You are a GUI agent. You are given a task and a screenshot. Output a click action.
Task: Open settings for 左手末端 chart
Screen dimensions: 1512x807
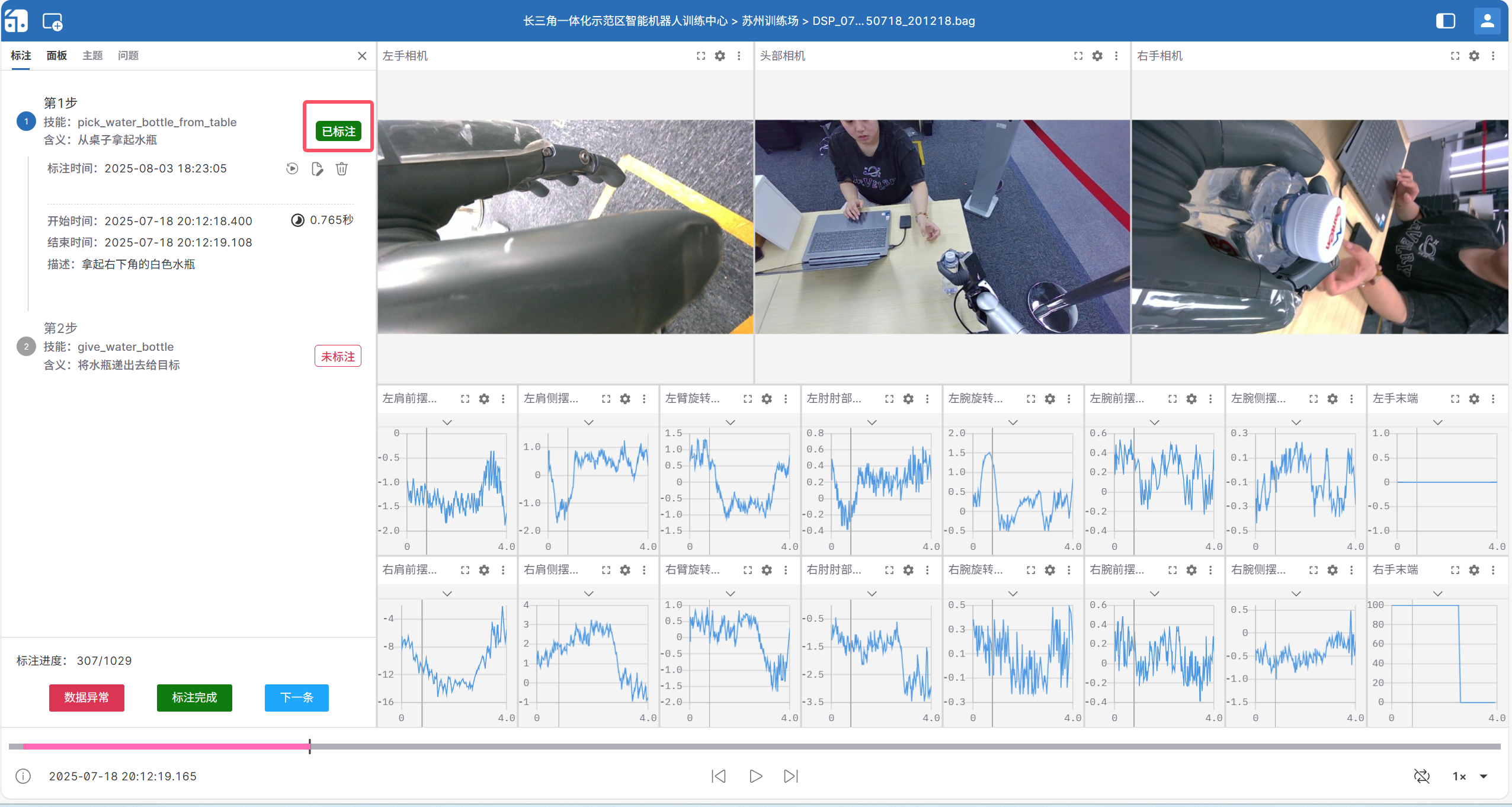point(1474,399)
